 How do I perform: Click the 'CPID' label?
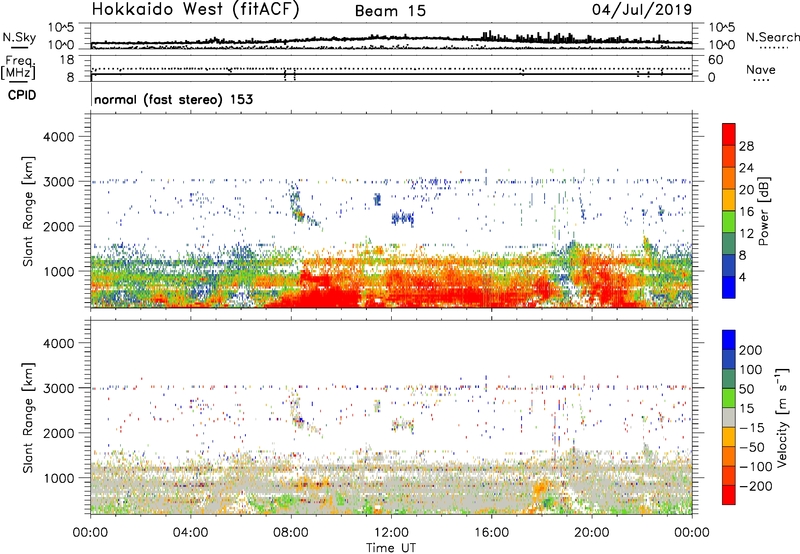(22, 95)
